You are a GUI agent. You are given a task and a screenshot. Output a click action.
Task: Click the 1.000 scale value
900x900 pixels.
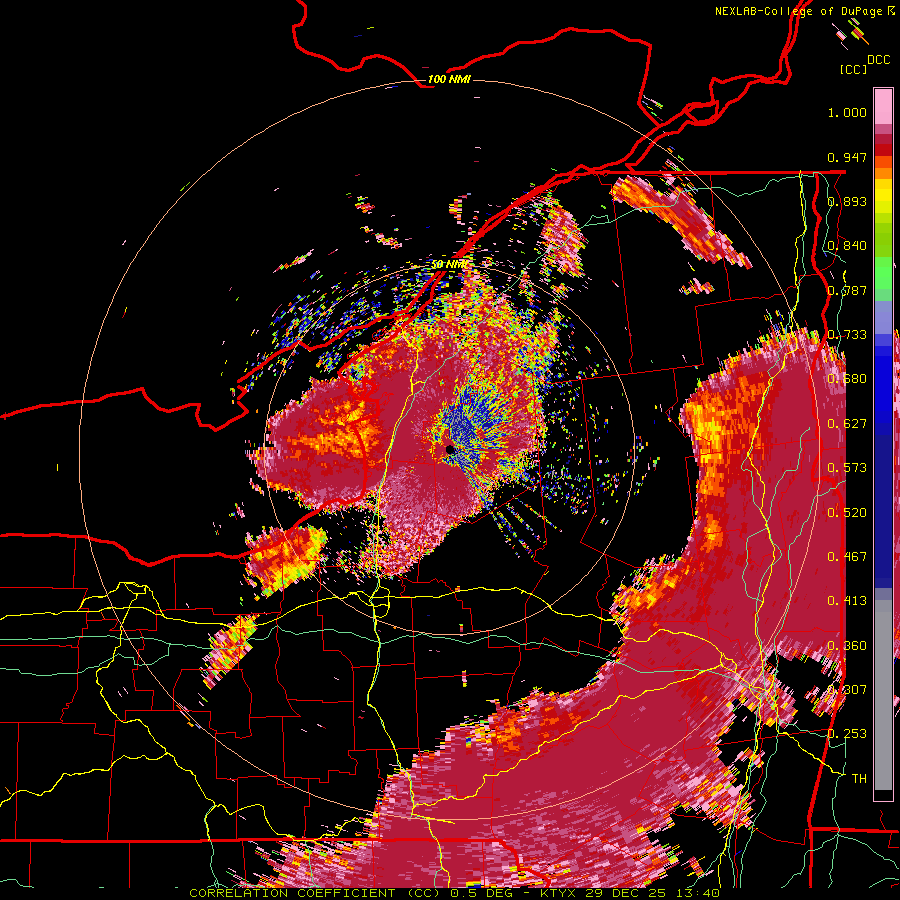tap(847, 112)
